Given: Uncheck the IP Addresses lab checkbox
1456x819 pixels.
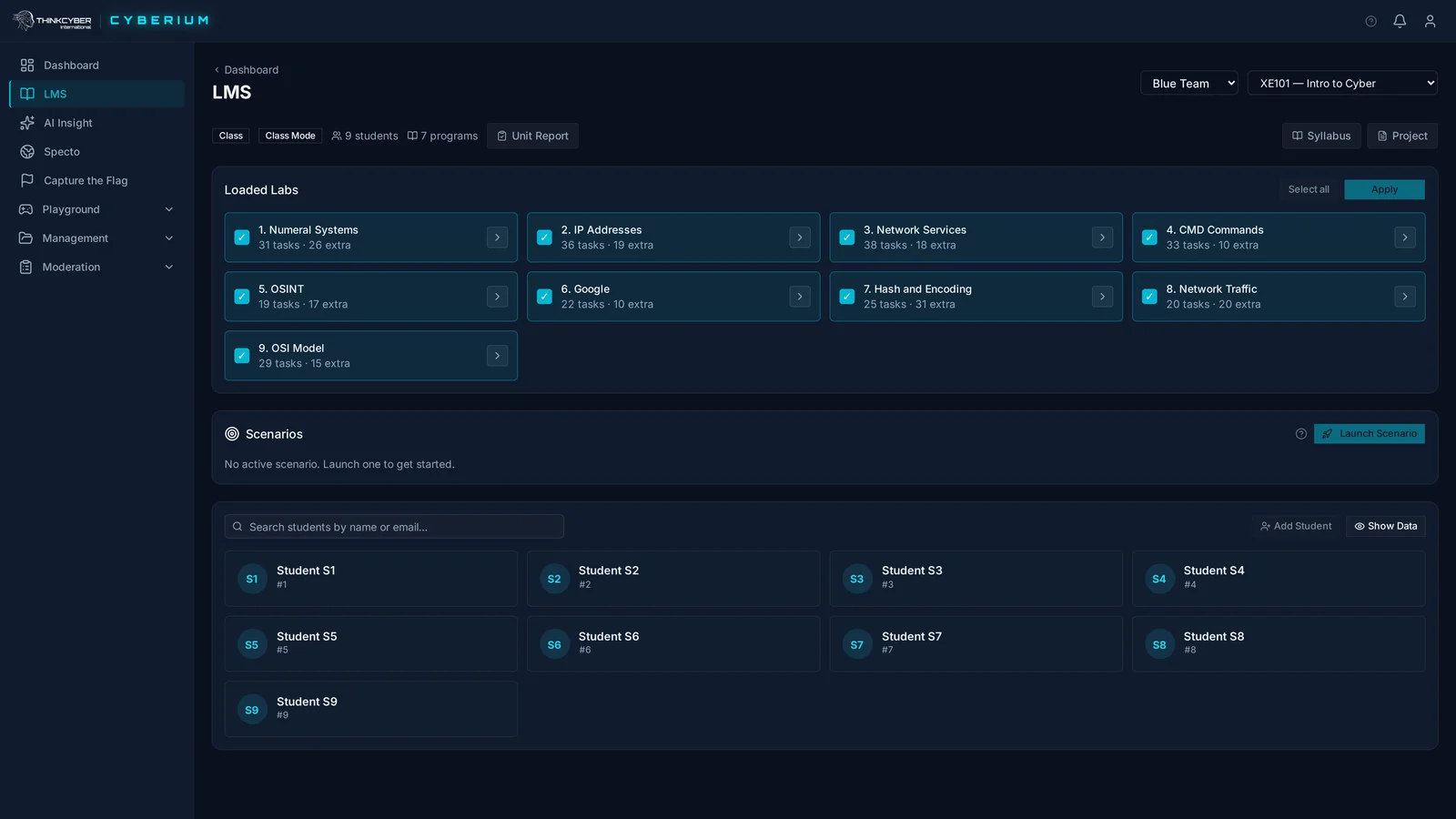Looking at the screenshot, I should pyautogui.click(x=544, y=238).
